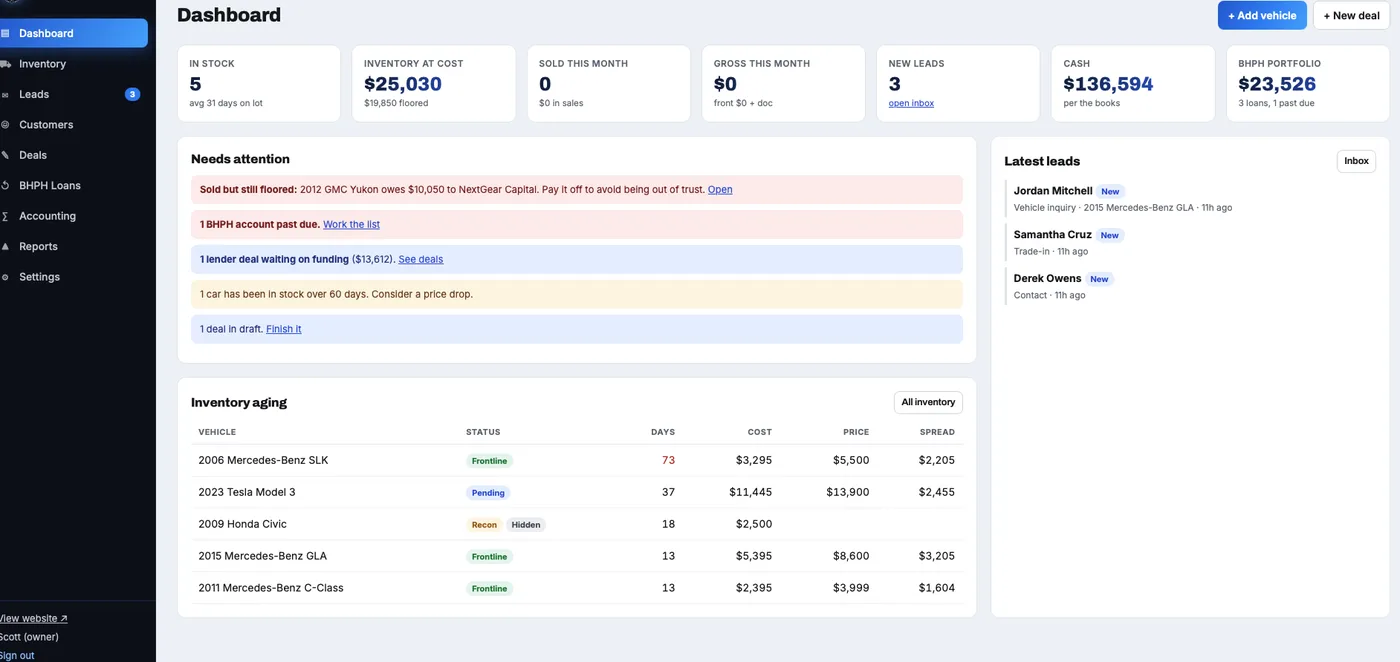Click Finish it for the draft deal
The height and width of the screenshot is (662, 1400).
coord(284,329)
